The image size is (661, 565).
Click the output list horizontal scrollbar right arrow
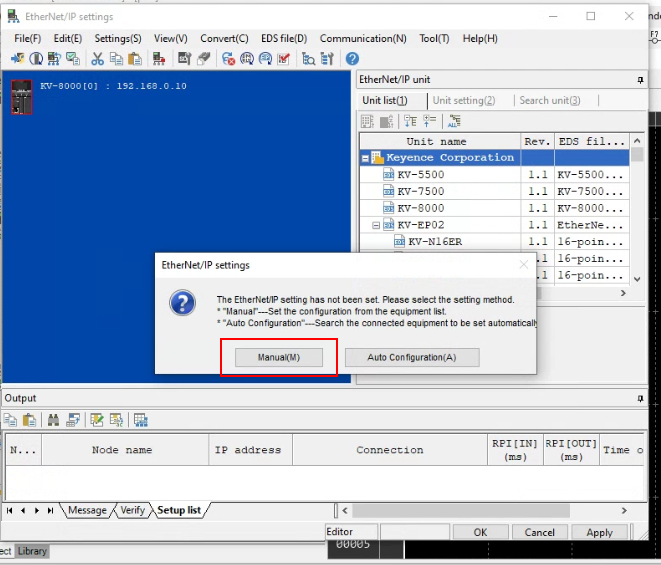pyautogui.click(x=624, y=511)
